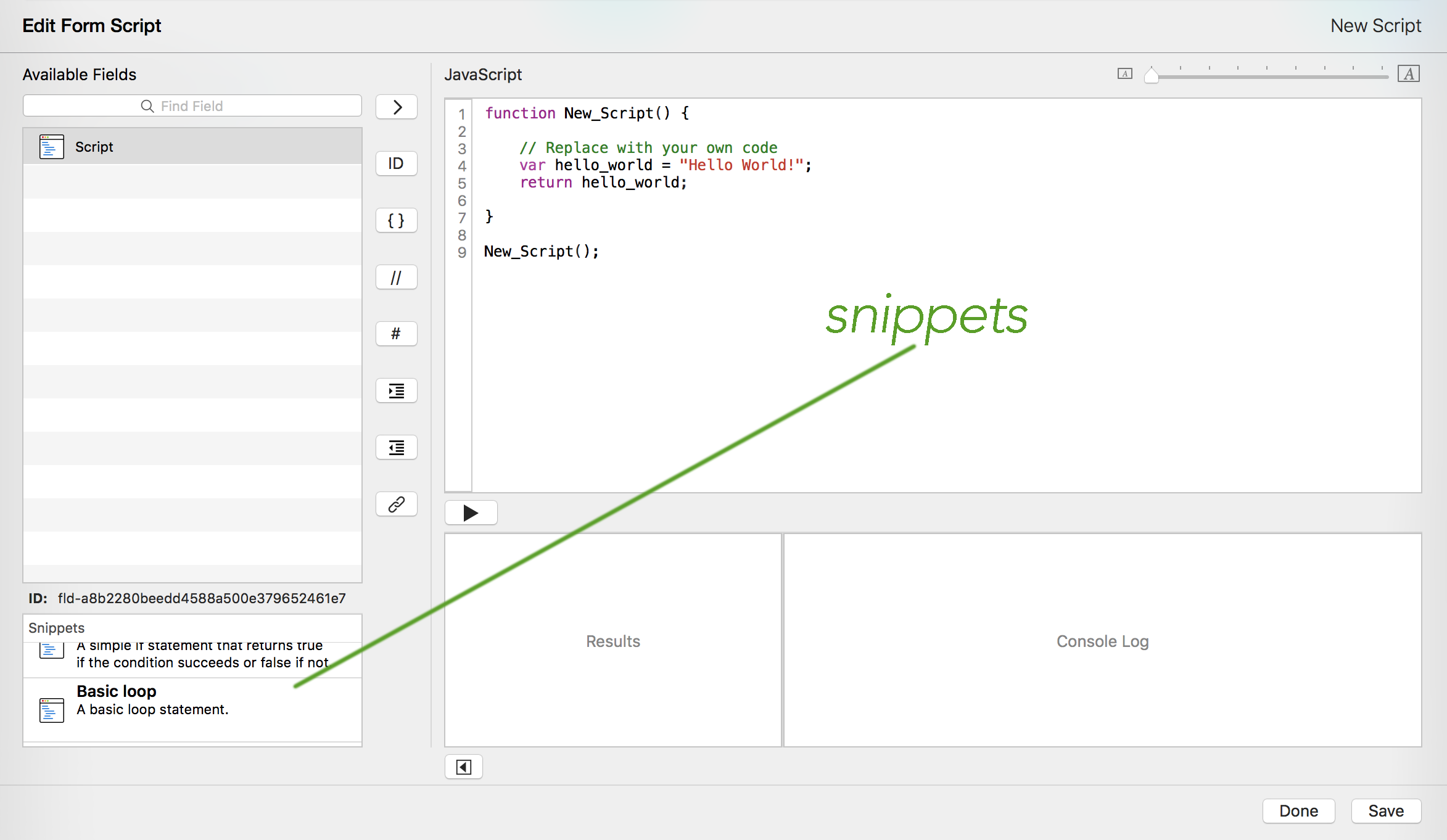1447x840 pixels.
Task: Click the ID insert button
Action: (x=397, y=163)
